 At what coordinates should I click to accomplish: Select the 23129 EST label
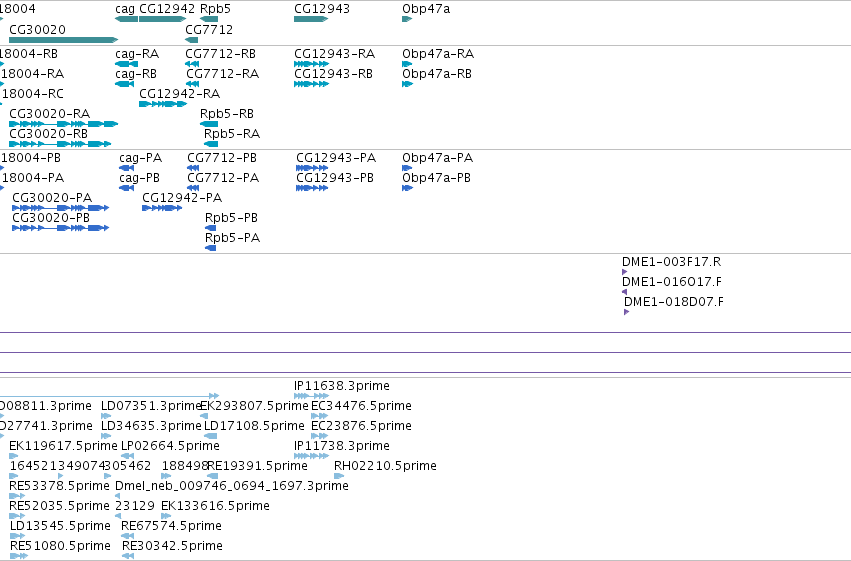pyautogui.click(x=135, y=506)
